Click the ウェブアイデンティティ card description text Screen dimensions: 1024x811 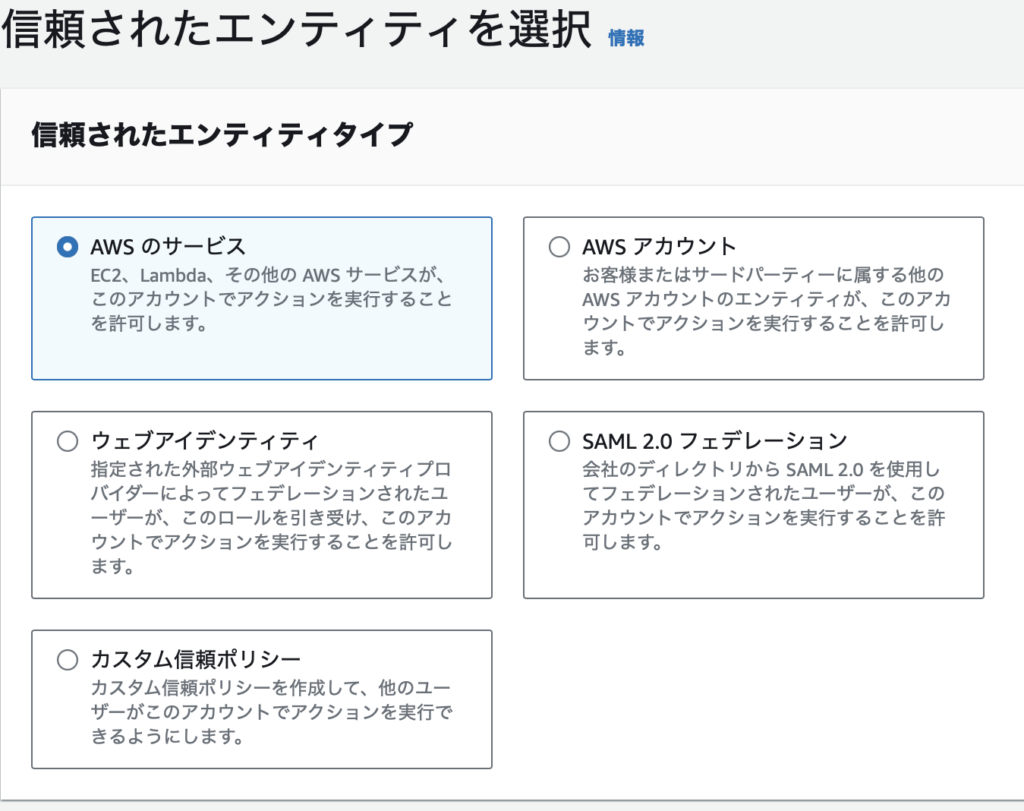(271, 517)
